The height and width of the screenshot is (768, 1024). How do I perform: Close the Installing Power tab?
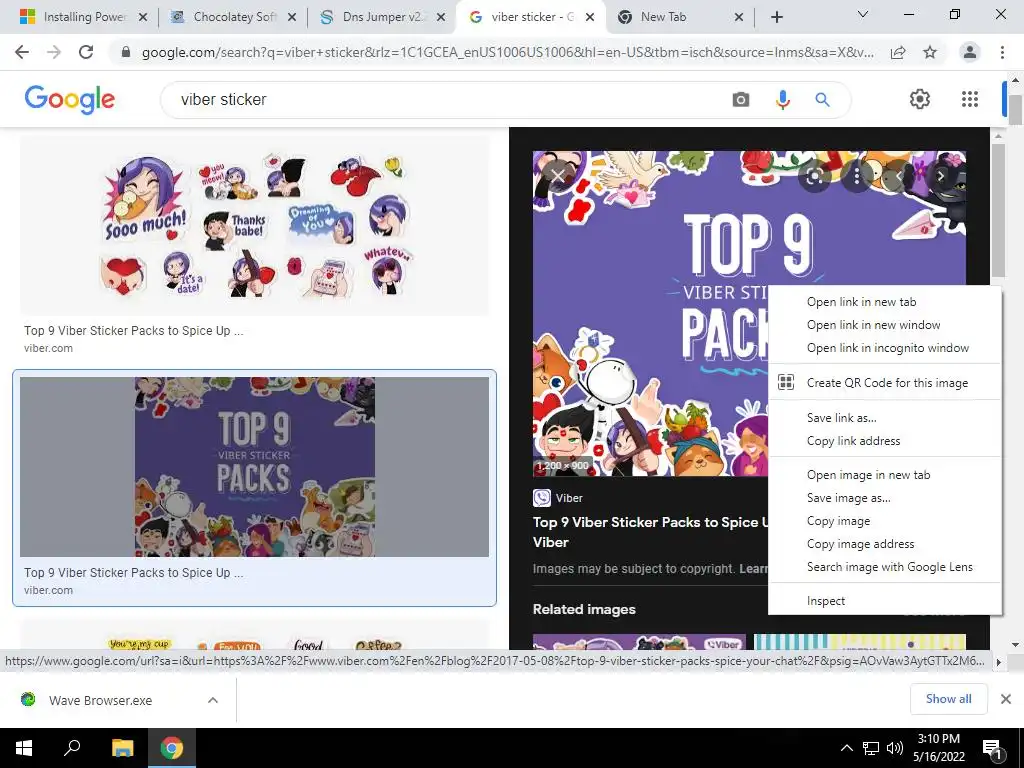point(143,18)
